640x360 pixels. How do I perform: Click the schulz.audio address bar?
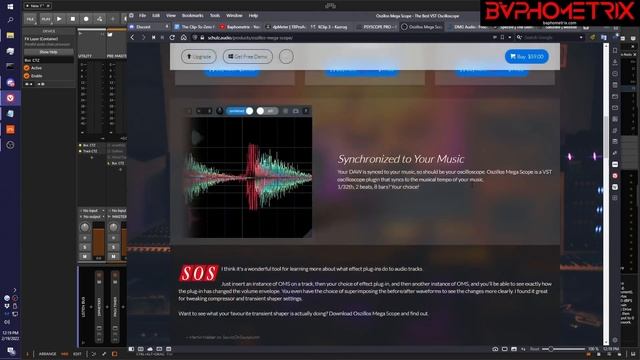(343, 38)
